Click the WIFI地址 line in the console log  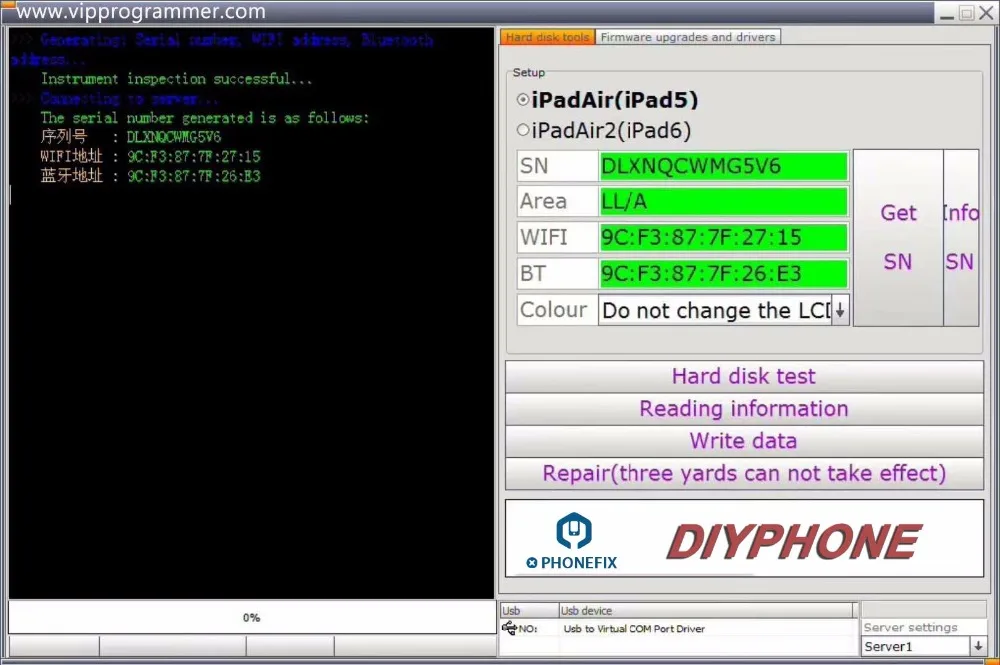pos(150,156)
